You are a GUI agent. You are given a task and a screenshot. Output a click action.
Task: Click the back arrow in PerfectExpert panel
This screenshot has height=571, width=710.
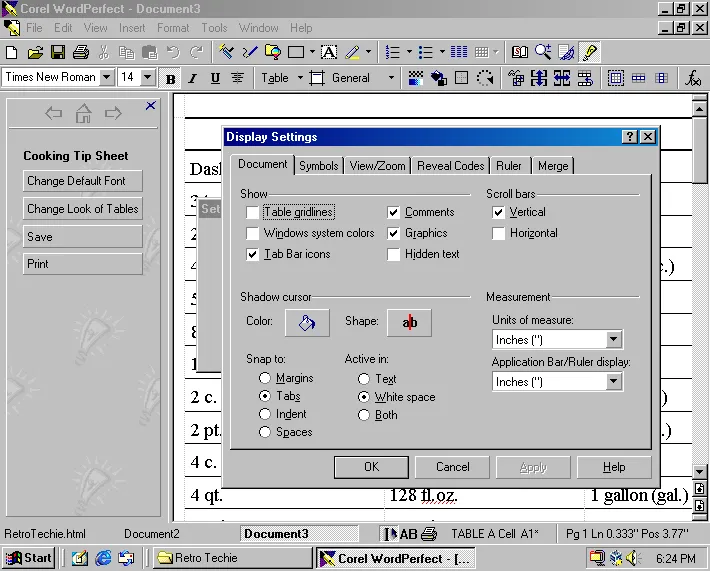54,113
